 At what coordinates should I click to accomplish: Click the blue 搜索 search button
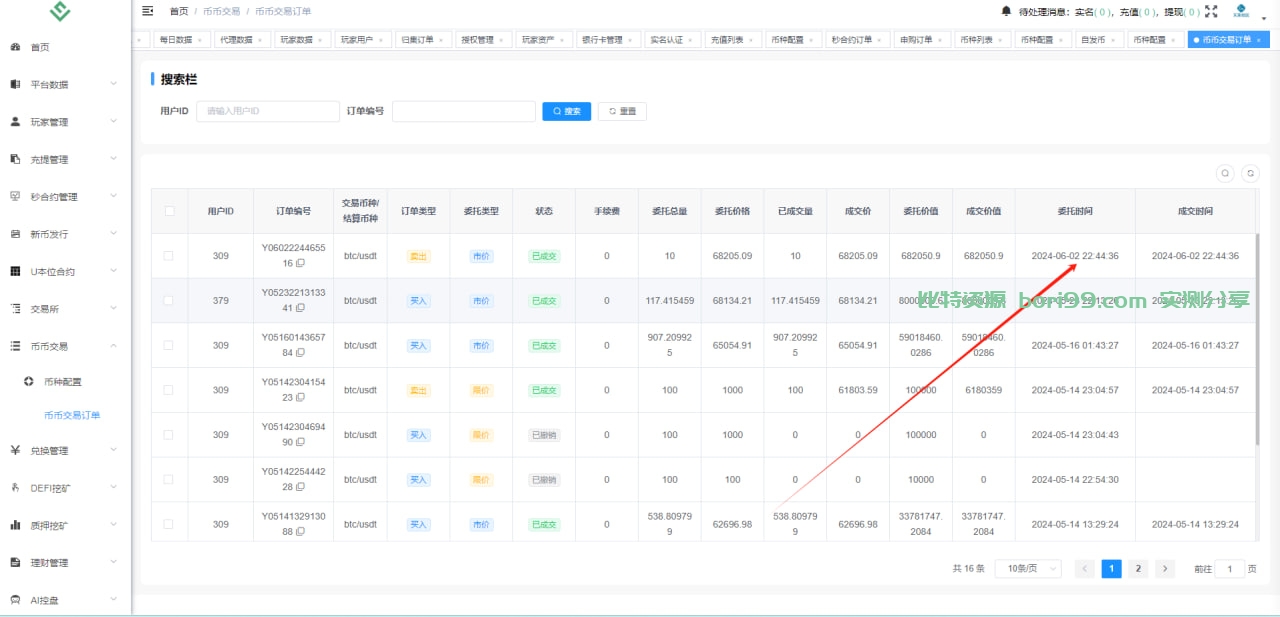coord(567,111)
